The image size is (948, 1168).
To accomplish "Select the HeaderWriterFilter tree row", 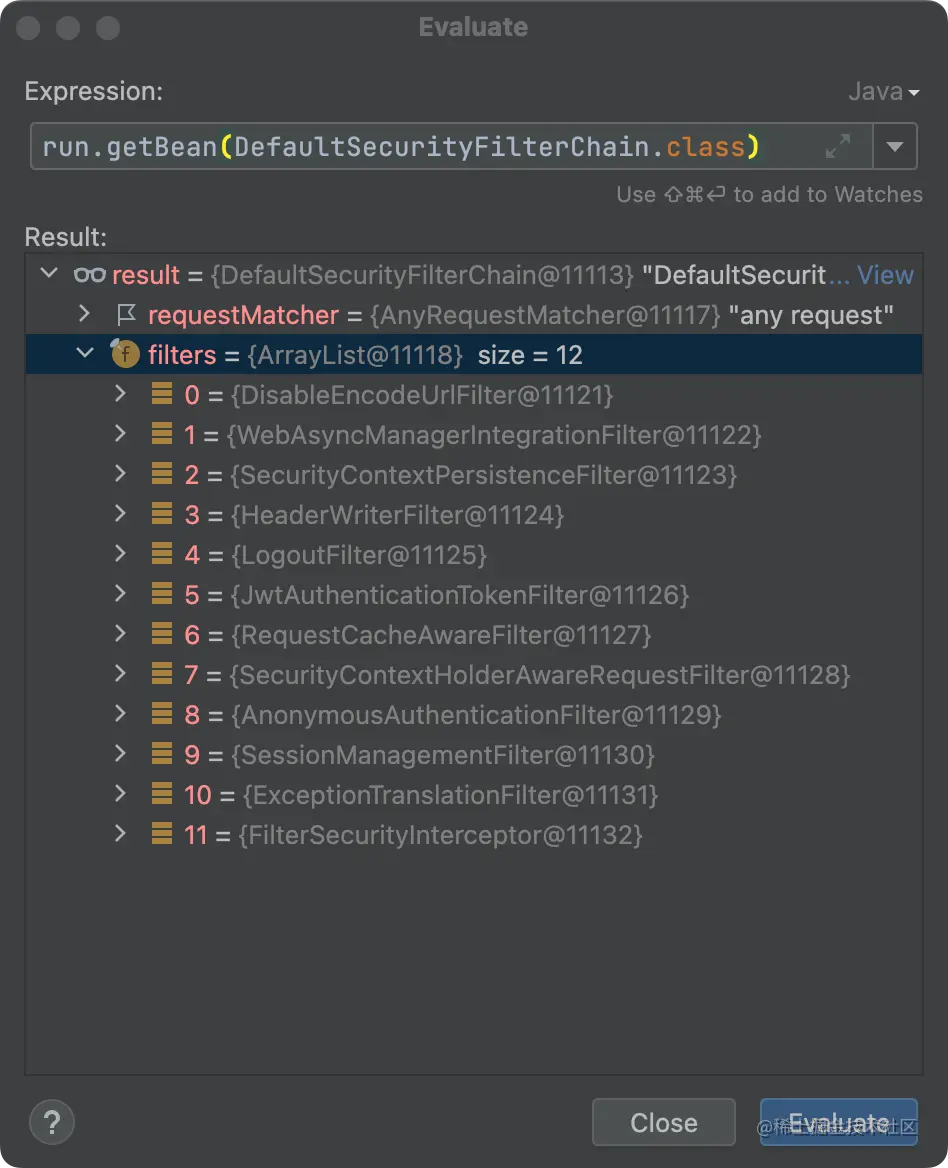I will [x=474, y=515].
